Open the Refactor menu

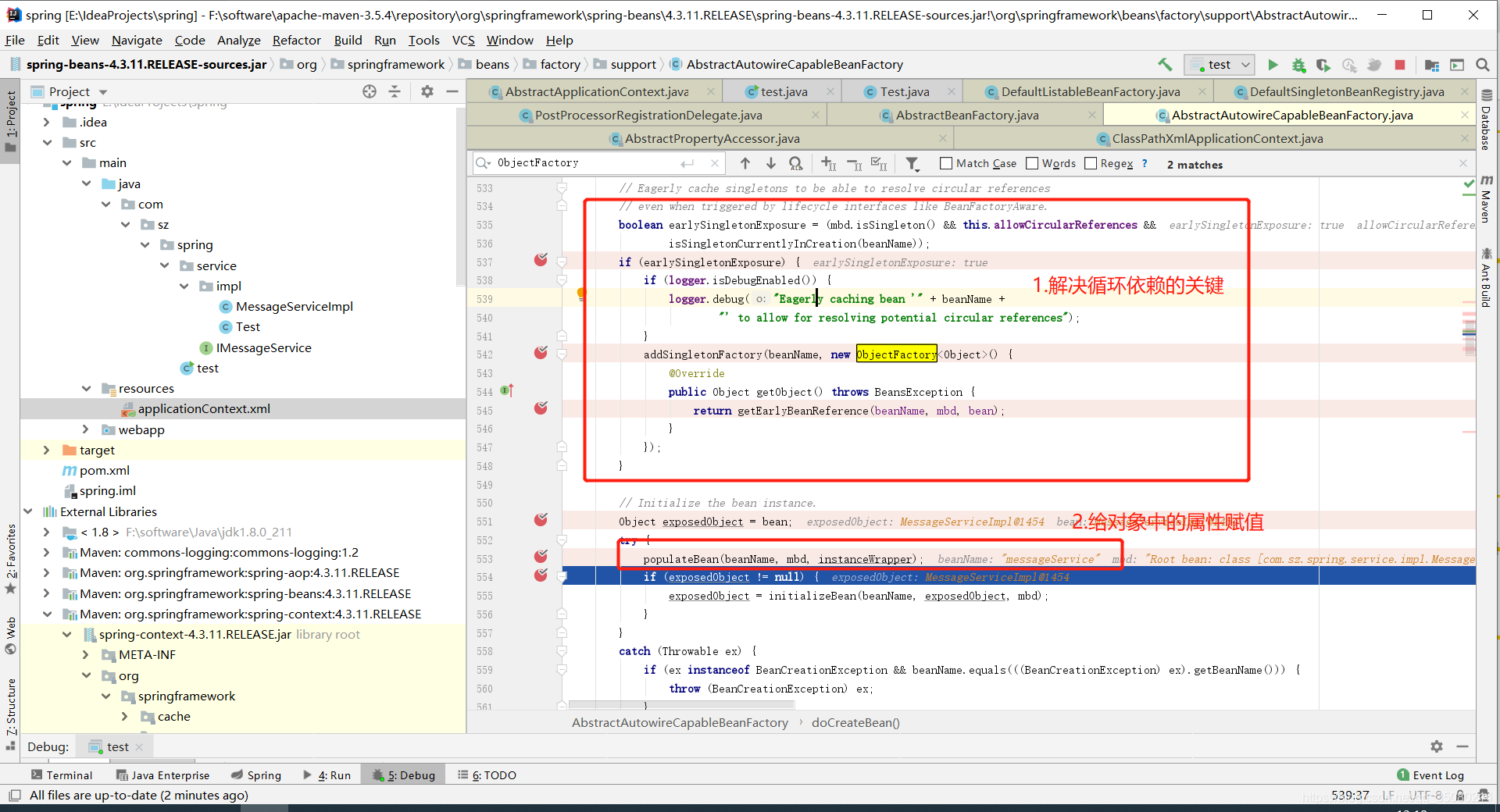click(296, 40)
